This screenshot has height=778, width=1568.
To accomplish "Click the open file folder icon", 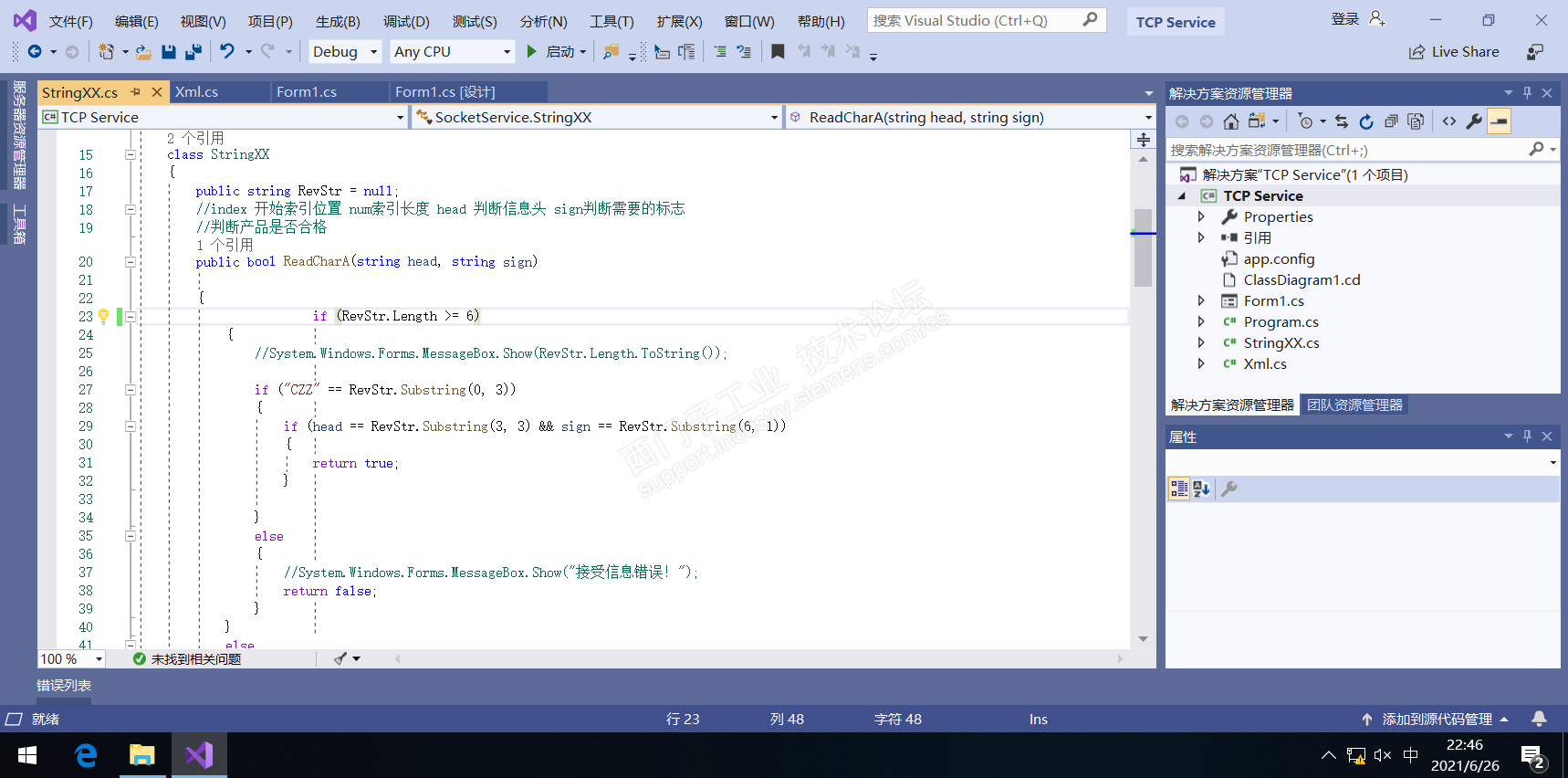I will pyautogui.click(x=143, y=52).
